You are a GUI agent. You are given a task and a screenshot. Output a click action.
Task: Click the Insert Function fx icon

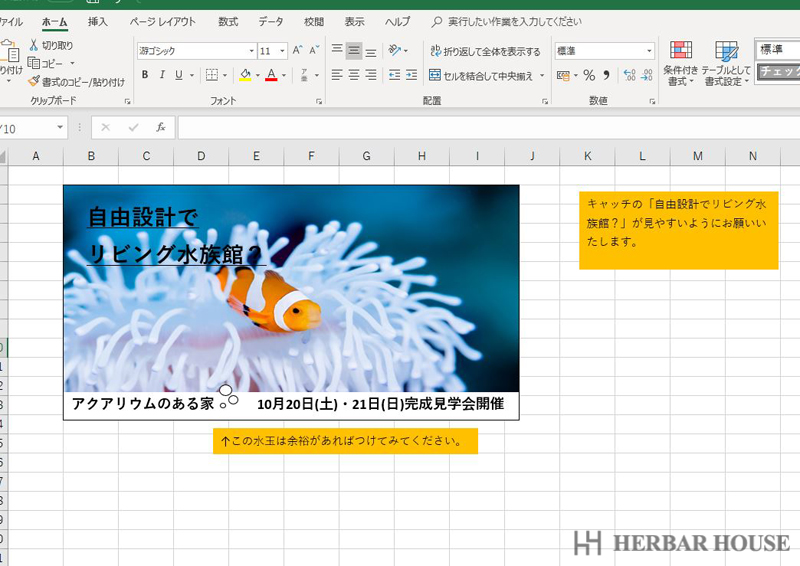pyautogui.click(x=160, y=127)
